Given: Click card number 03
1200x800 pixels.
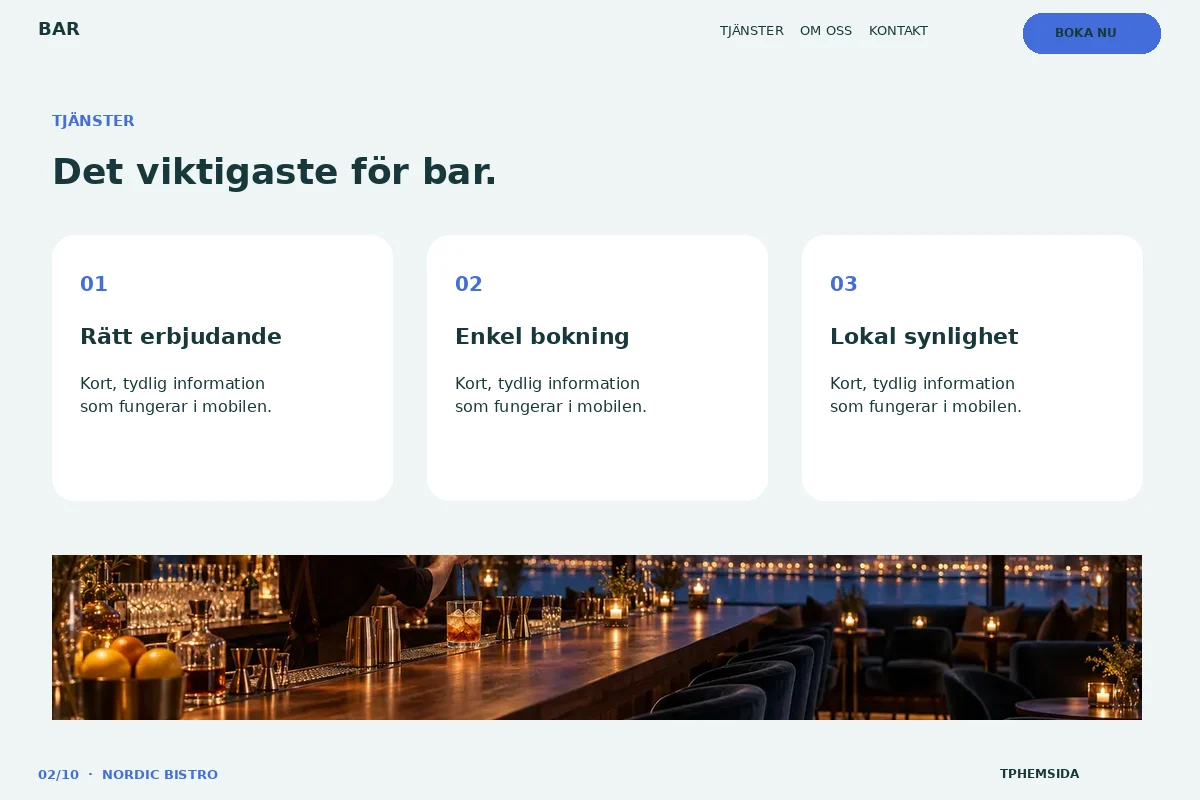Looking at the screenshot, I should (844, 284).
